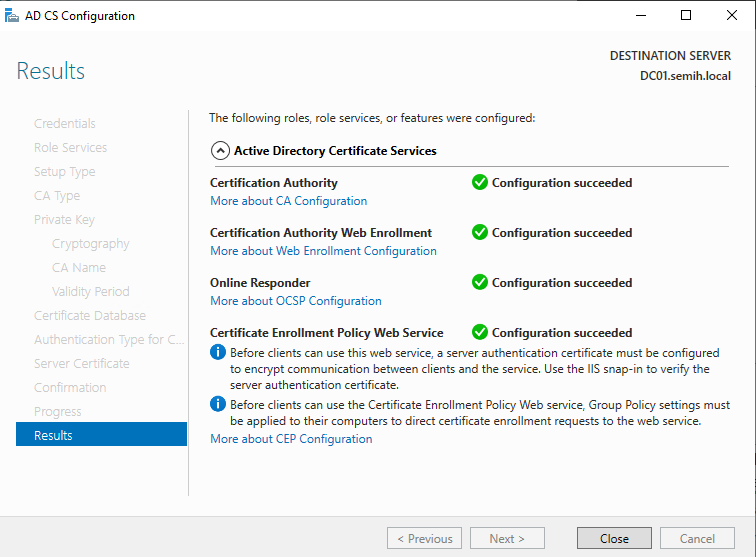
Task: Click Online Responder green success checkmark icon
Action: (x=480, y=283)
